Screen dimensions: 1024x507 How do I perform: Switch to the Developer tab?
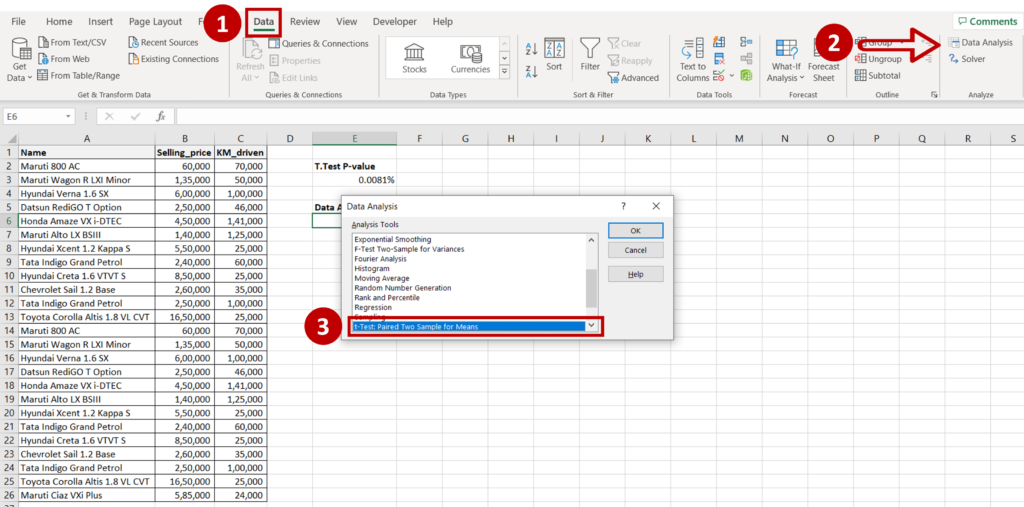coord(394,22)
